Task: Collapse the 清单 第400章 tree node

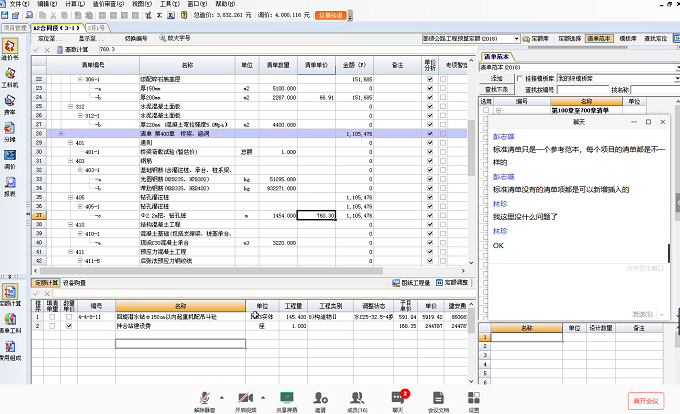Action: click(62, 132)
